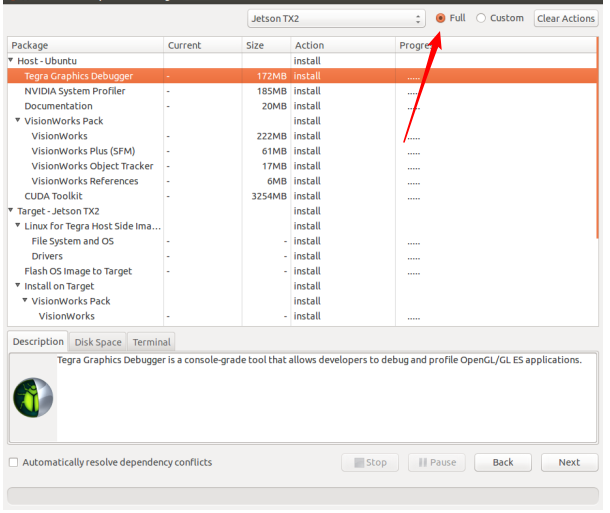Image resolution: width=610 pixels, height=513 pixels.
Task: Sort by the Size column header
Action: 266,45
